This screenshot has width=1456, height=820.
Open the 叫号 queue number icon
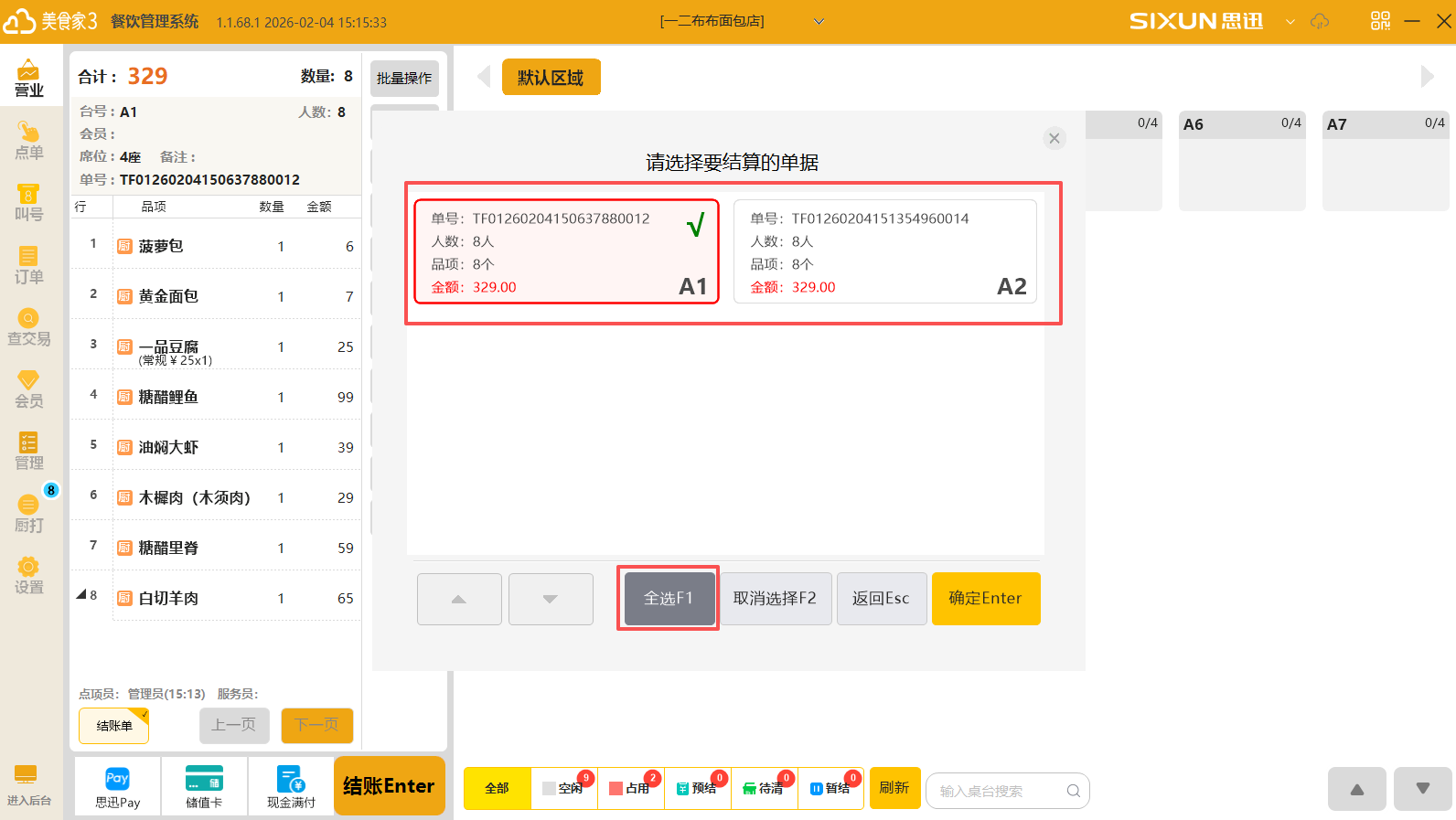[x=28, y=202]
